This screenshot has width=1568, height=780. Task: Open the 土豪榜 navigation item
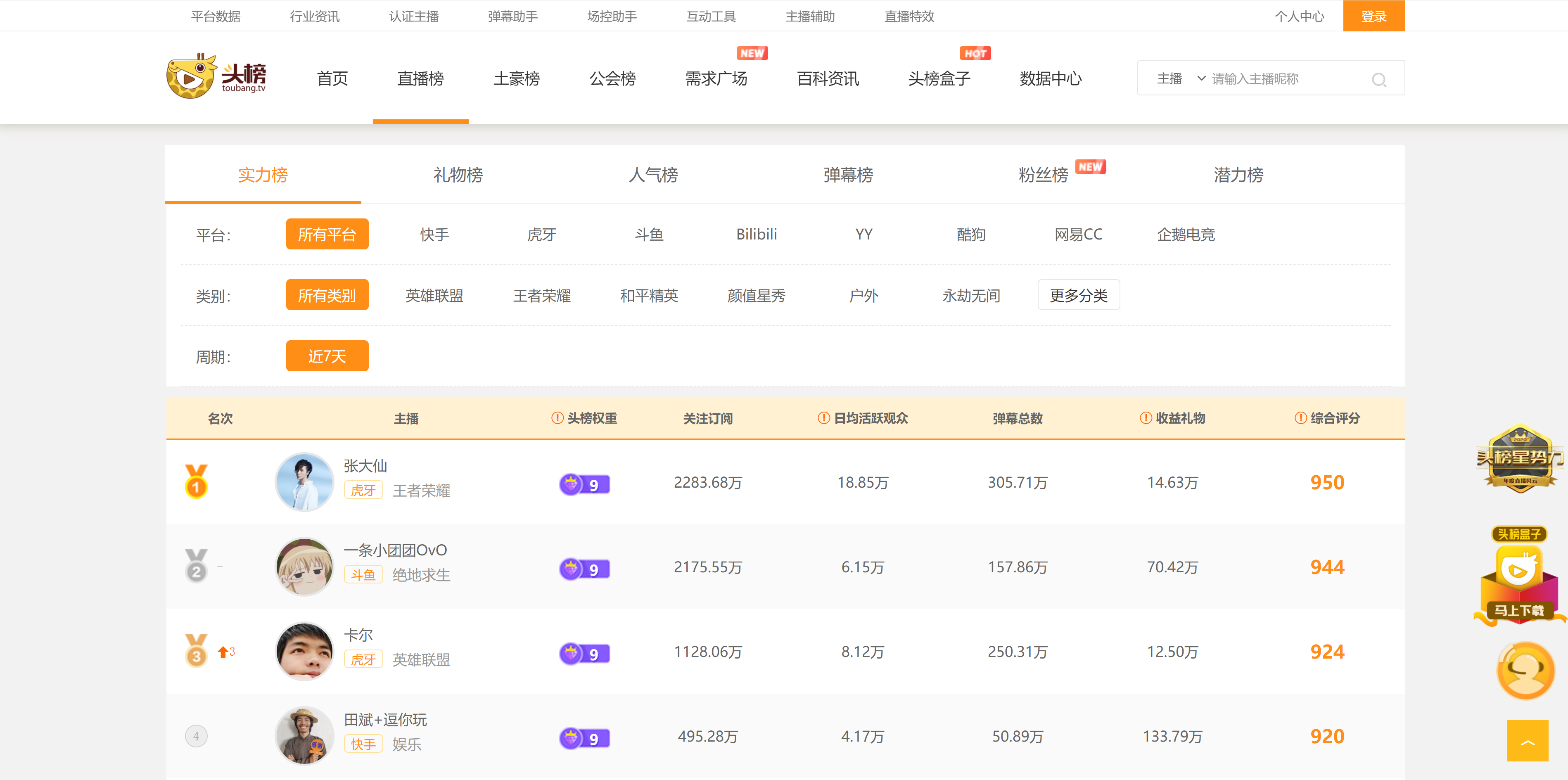pos(516,78)
